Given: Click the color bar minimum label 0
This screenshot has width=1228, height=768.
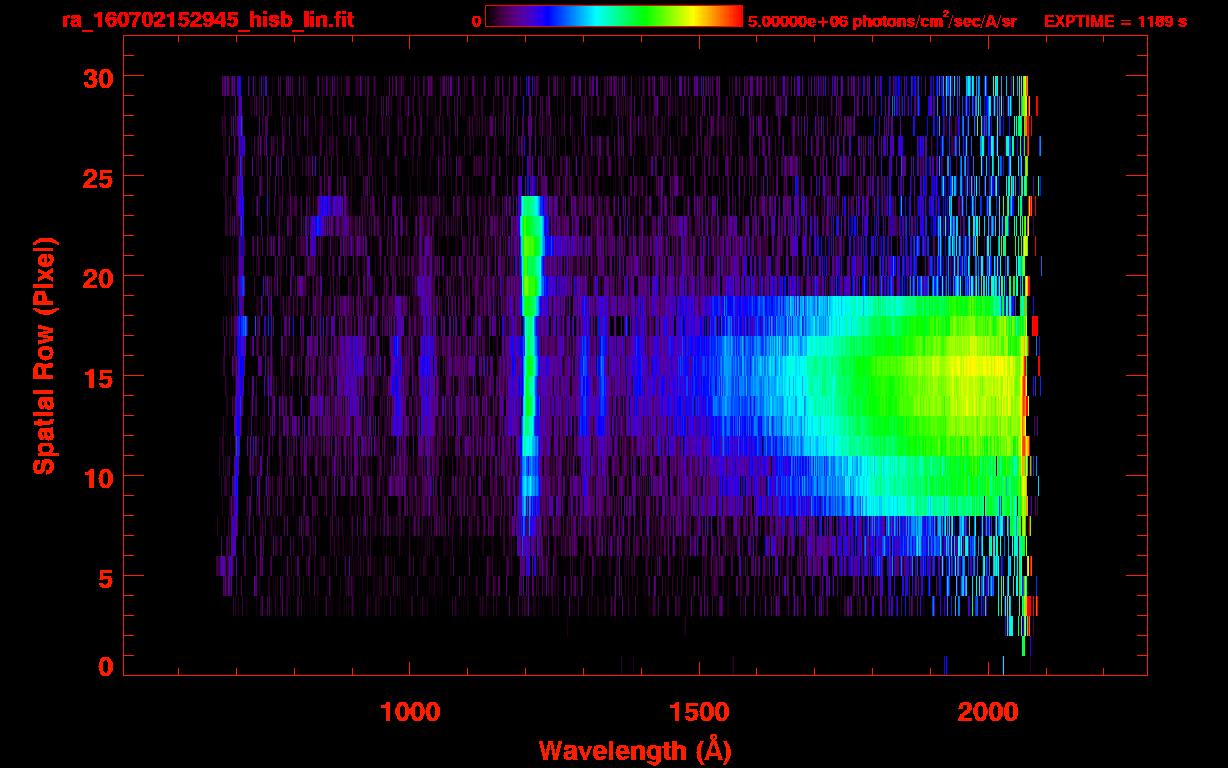Looking at the screenshot, I should coord(476,21).
